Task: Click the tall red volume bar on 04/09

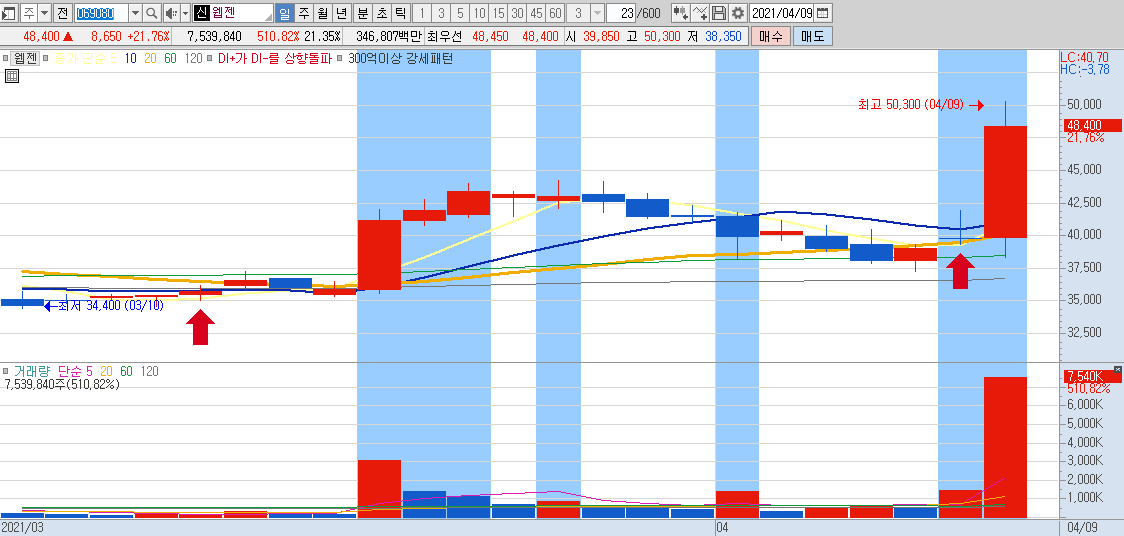Action: 1005,447
